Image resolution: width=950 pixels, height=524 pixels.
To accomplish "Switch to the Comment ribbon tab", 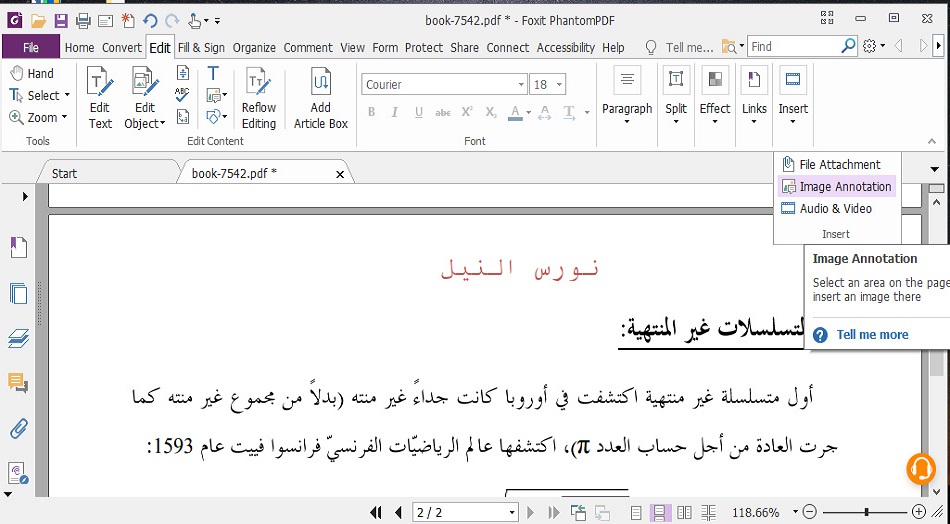I will pos(308,47).
